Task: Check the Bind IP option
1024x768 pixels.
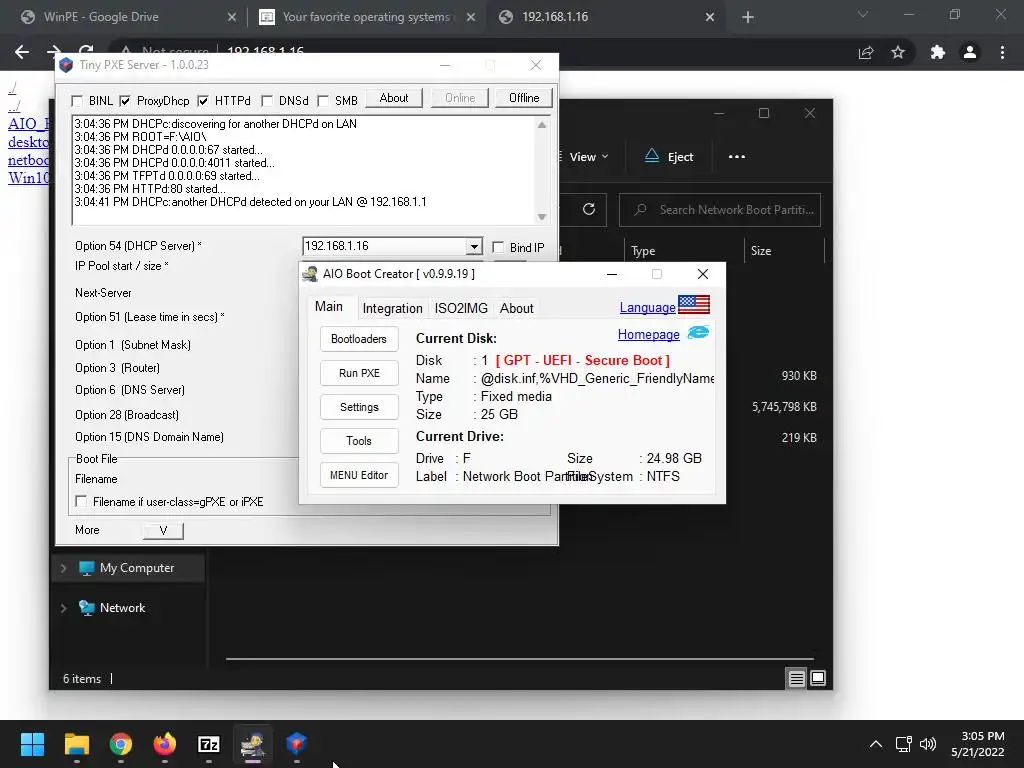Action: coord(498,247)
